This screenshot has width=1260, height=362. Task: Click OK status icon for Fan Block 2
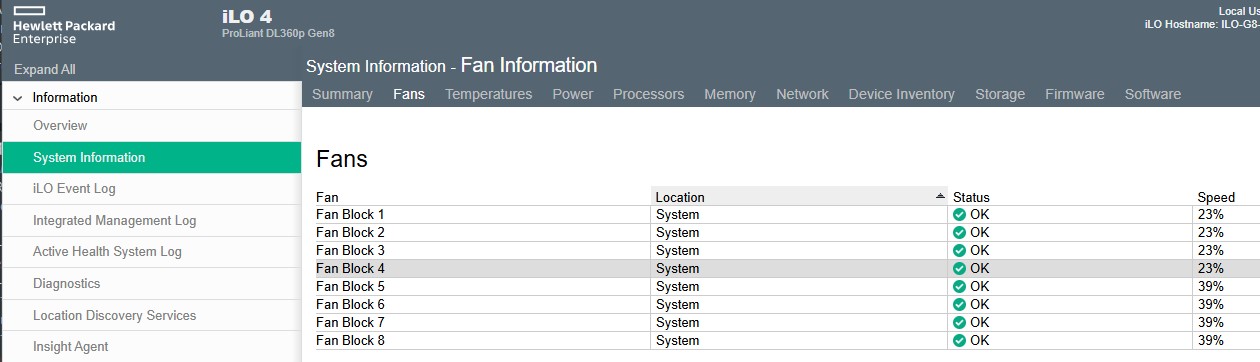(959, 233)
